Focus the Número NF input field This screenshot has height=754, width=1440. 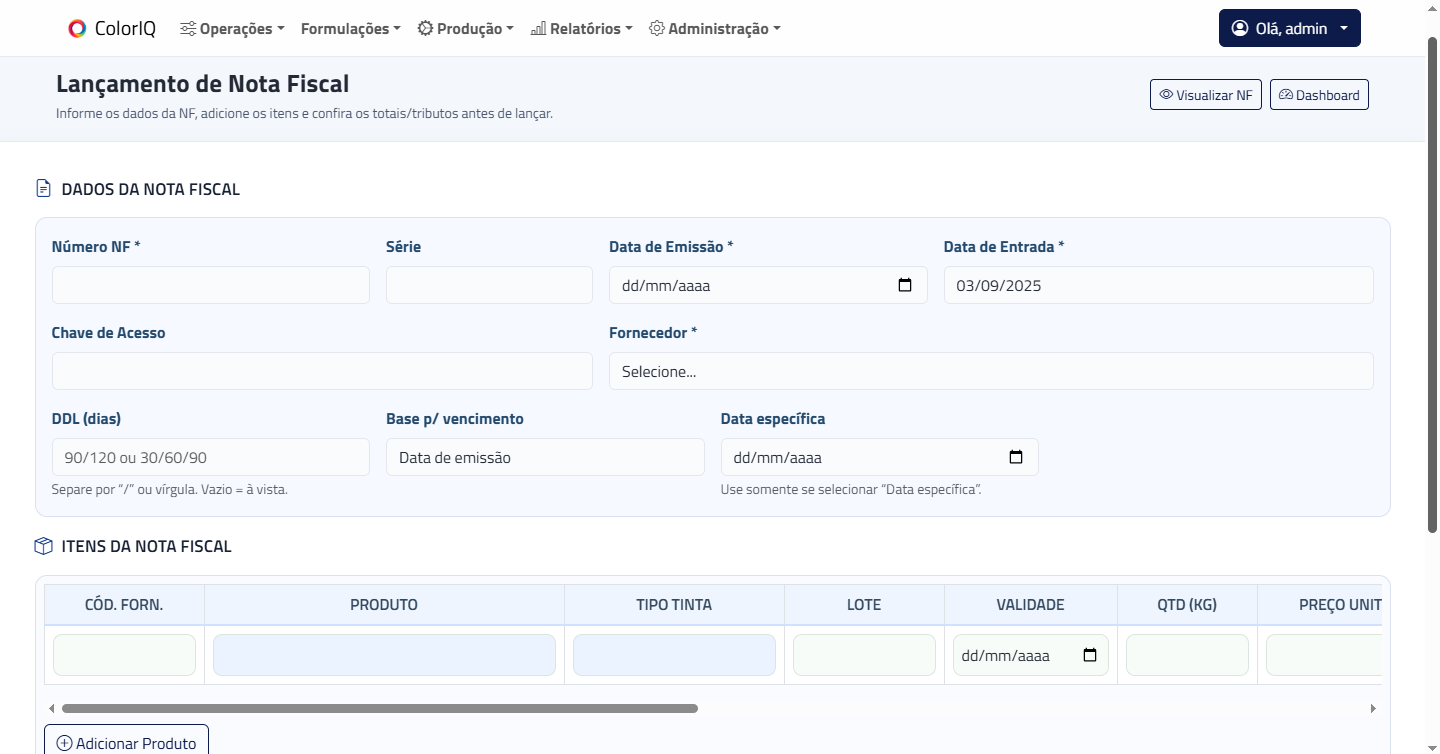[211, 285]
